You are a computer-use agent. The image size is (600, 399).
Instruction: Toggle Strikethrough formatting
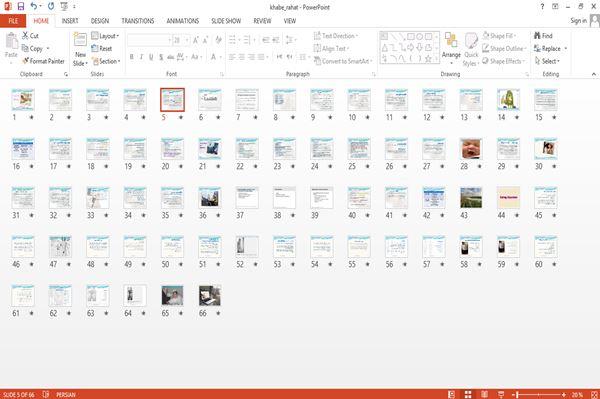coord(171,57)
